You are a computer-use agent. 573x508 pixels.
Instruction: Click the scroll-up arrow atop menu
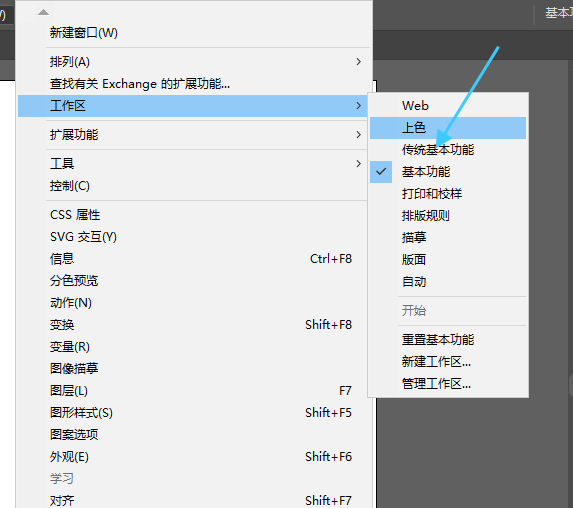tap(43, 12)
